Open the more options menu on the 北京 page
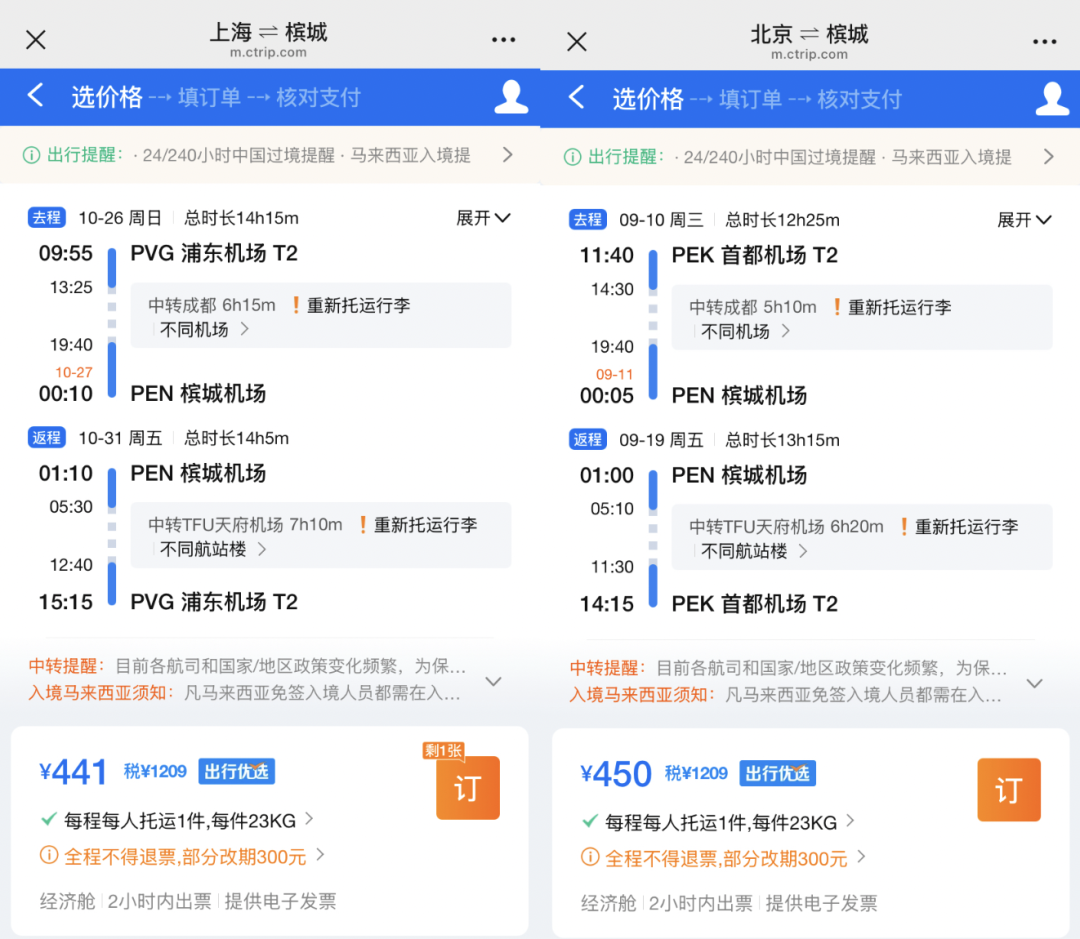This screenshot has width=1080, height=939. (1044, 40)
